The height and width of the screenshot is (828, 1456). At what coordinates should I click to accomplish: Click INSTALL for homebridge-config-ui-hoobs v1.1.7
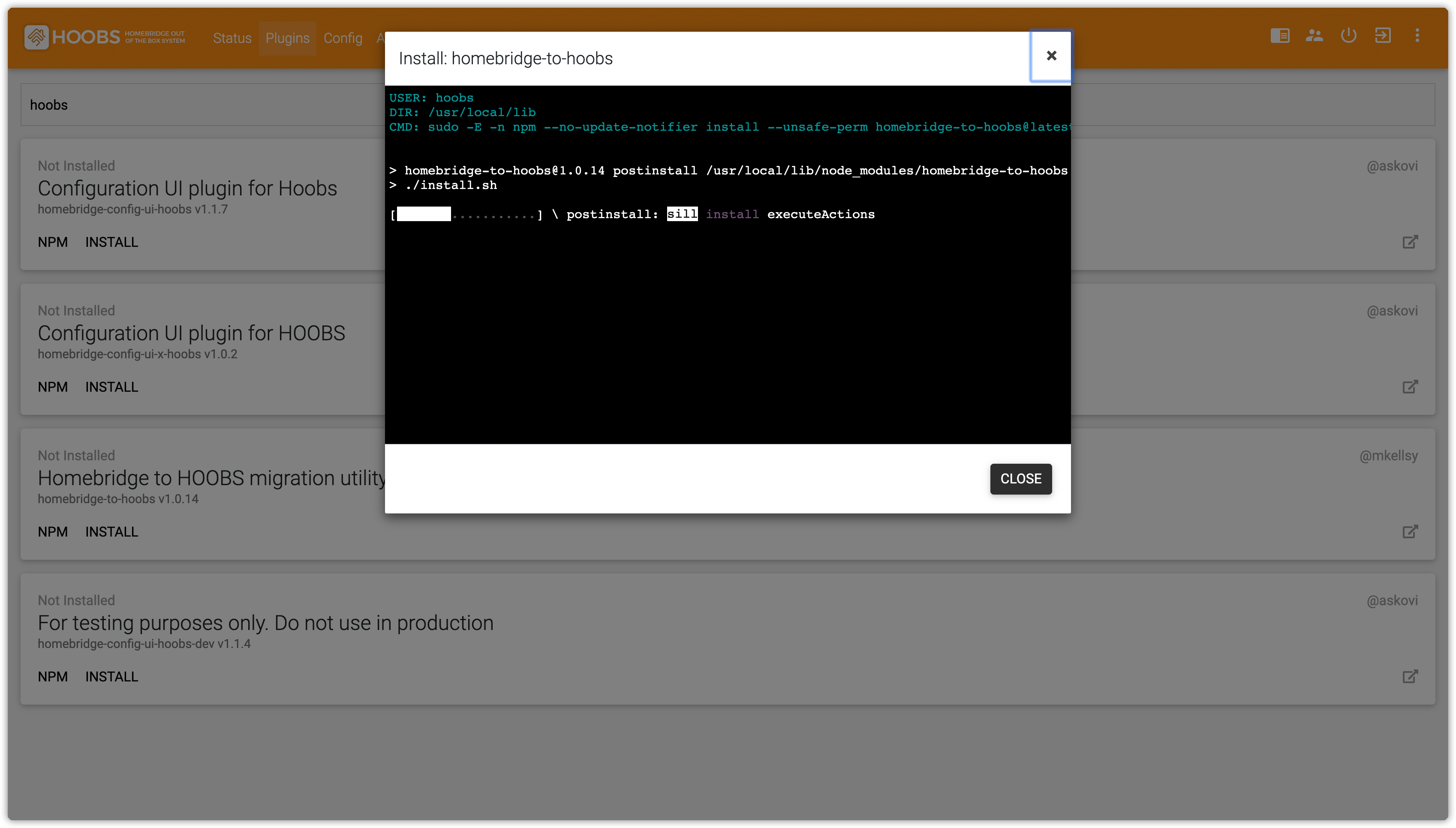(111, 242)
